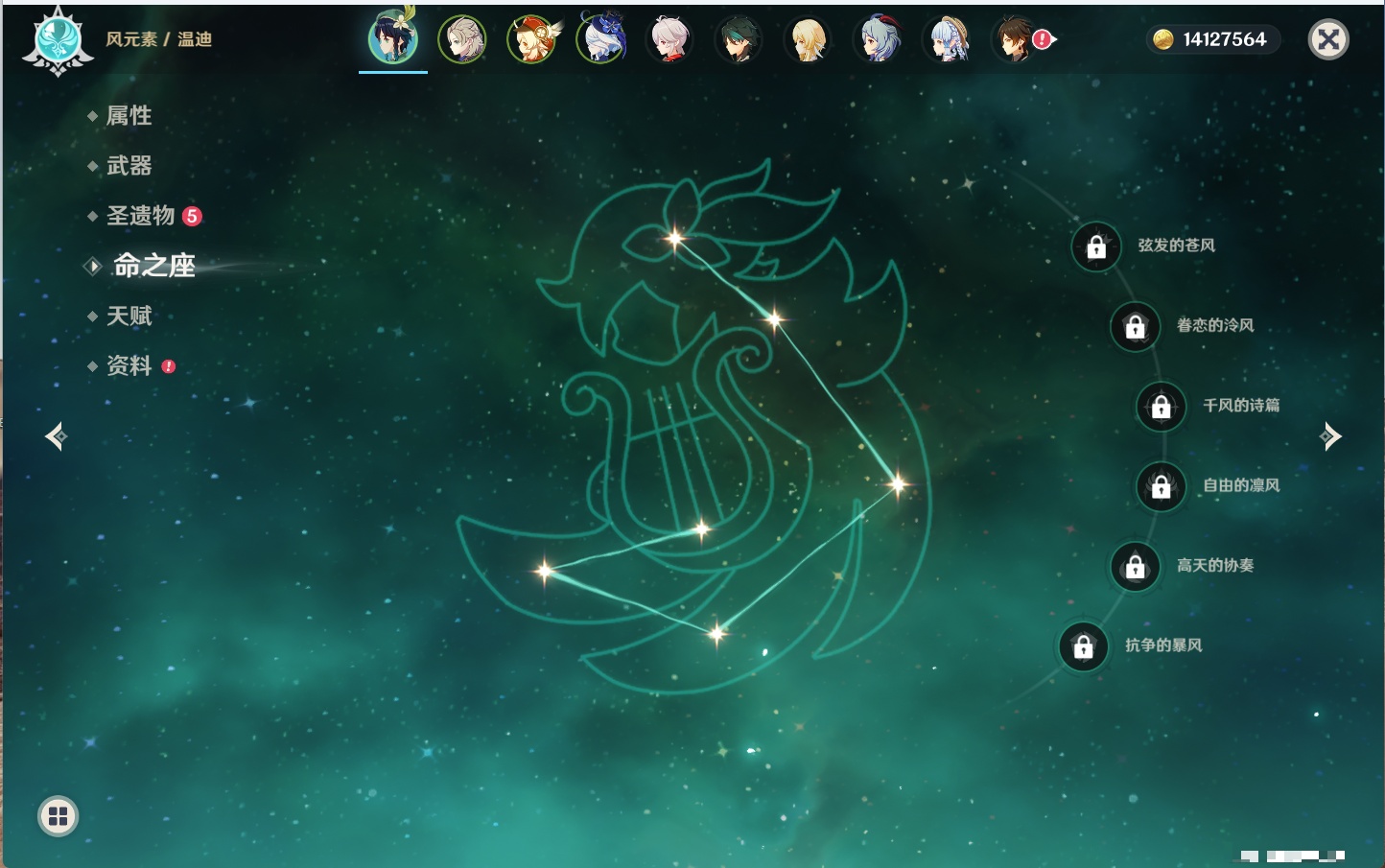Open locked constellation 抗争的暴风
Image resolution: width=1385 pixels, height=868 pixels.
tap(1084, 647)
